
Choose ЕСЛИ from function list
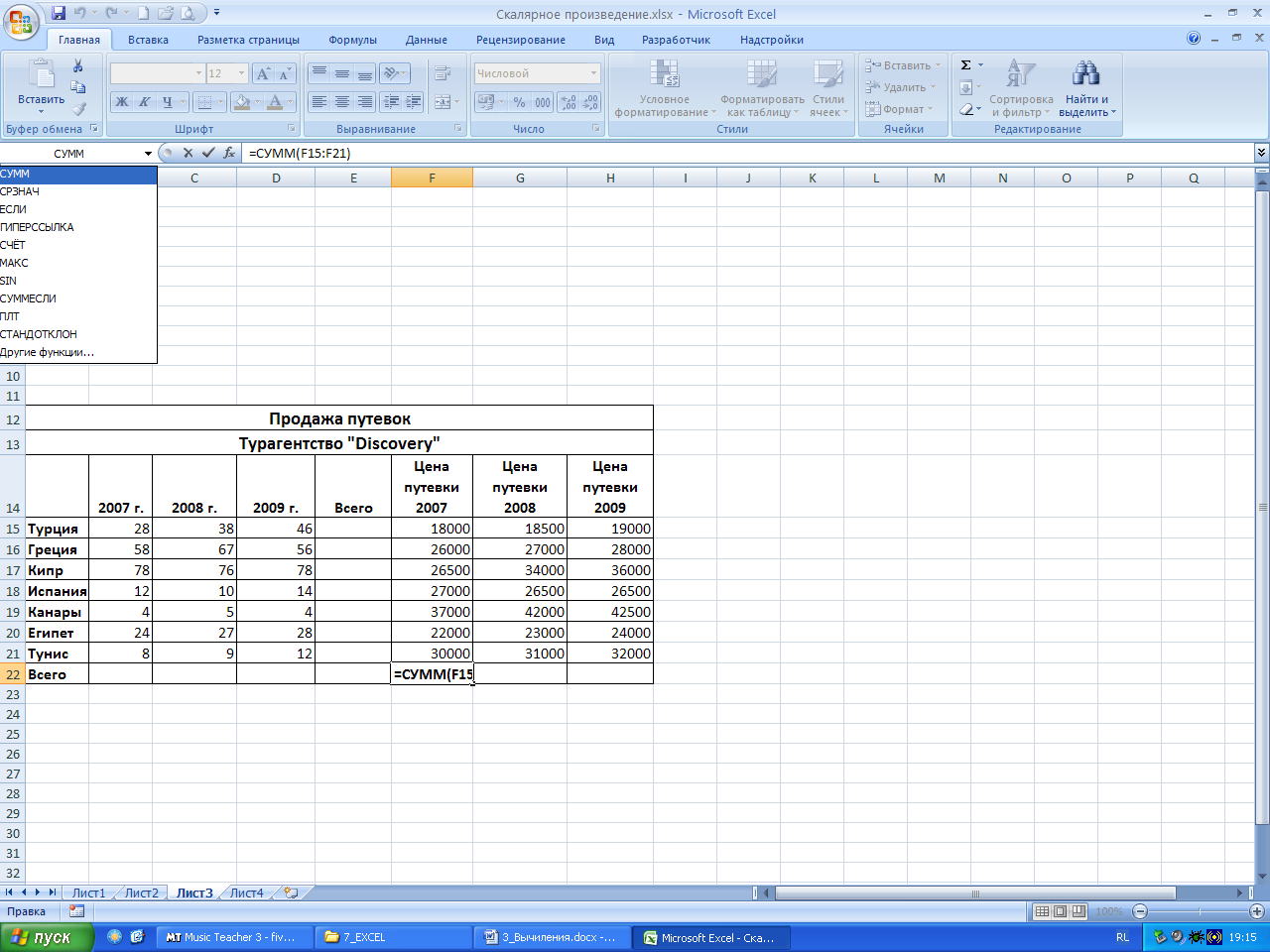click(x=78, y=209)
